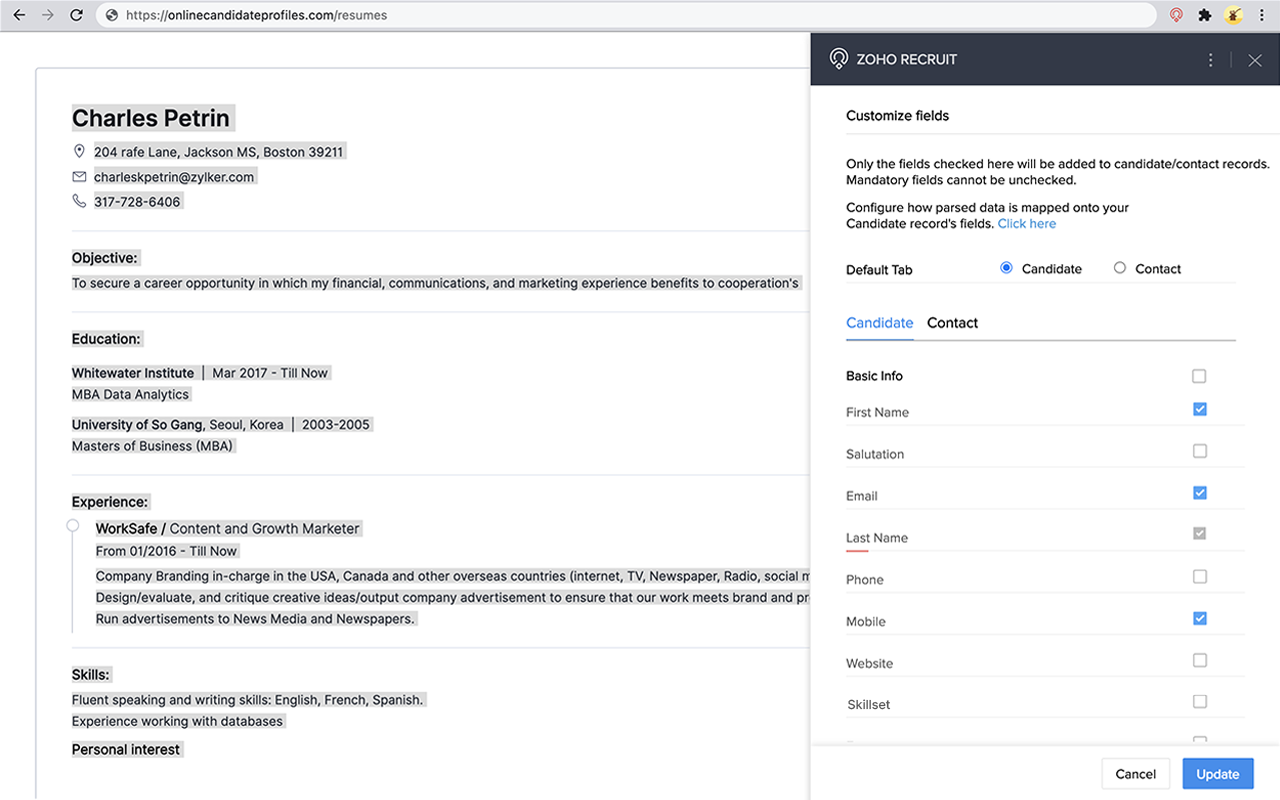Uncheck the Email field checkbox
Image resolution: width=1280 pixels, height=800 pixels.
point(1199,492)
